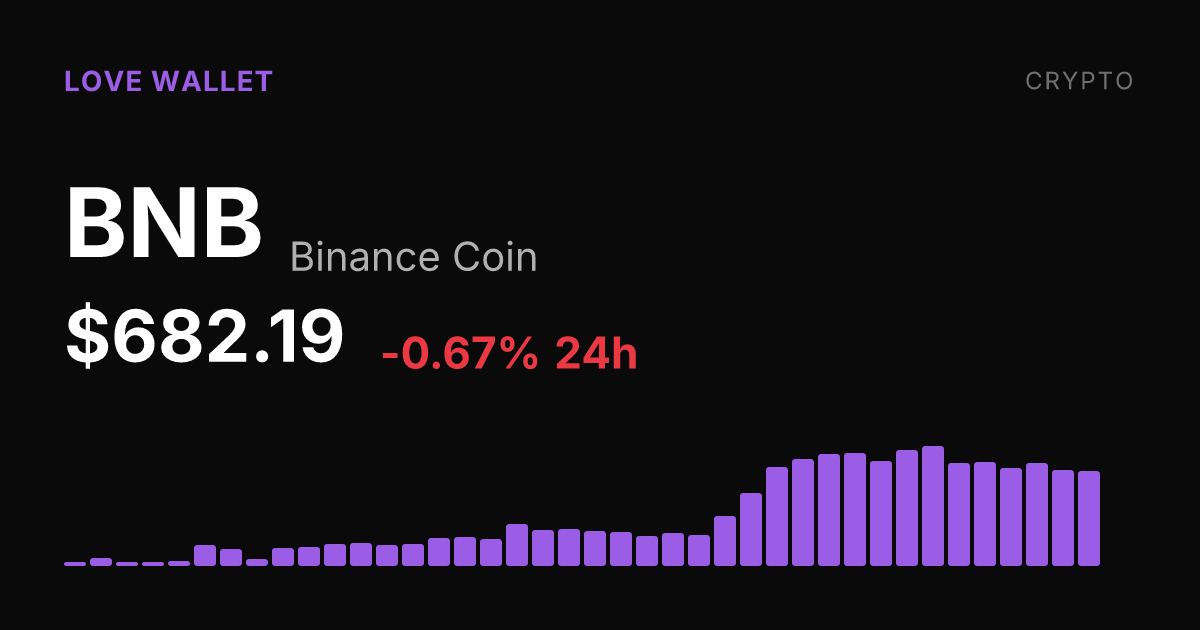Click the second bar from the right in the chart
This screenshot has height=630, width=1200.
click(x=1063, y=518)
